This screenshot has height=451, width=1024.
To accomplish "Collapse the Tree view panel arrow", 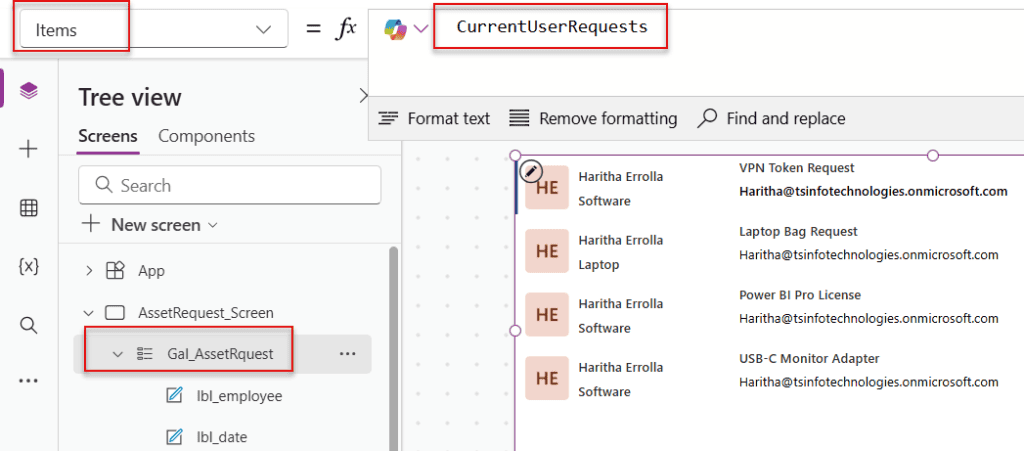I will pyautogui.click(x=364, y=97).
